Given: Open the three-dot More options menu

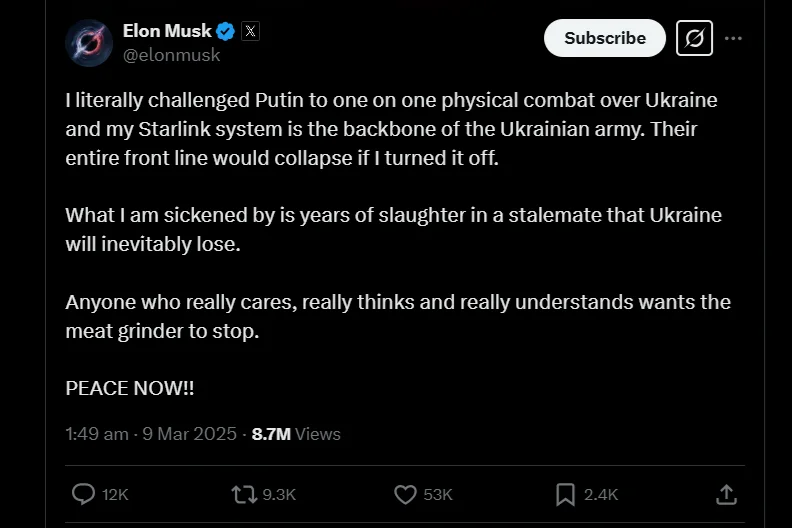Looking at the screenshot, I should (733, 38).
